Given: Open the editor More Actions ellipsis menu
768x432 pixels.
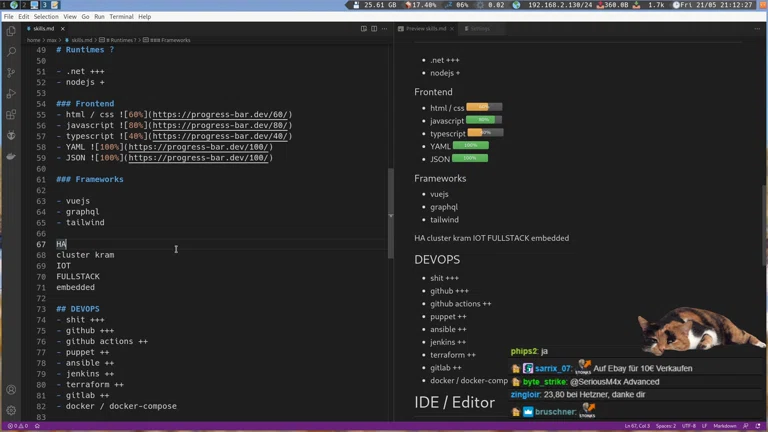Looking at the screenshot, I should pos(385,29).
